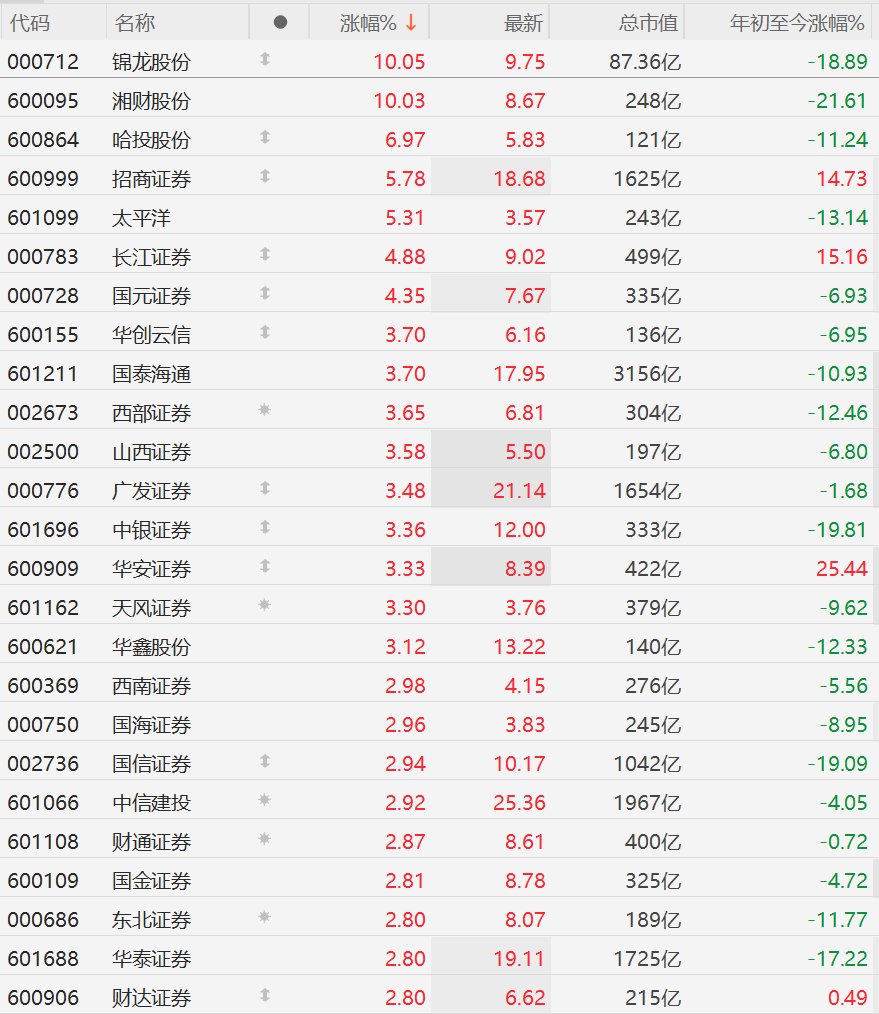Click year-to-date gain 0.49
The image size is (879, 1014).
pyautogui.click(x=847, y=998)
